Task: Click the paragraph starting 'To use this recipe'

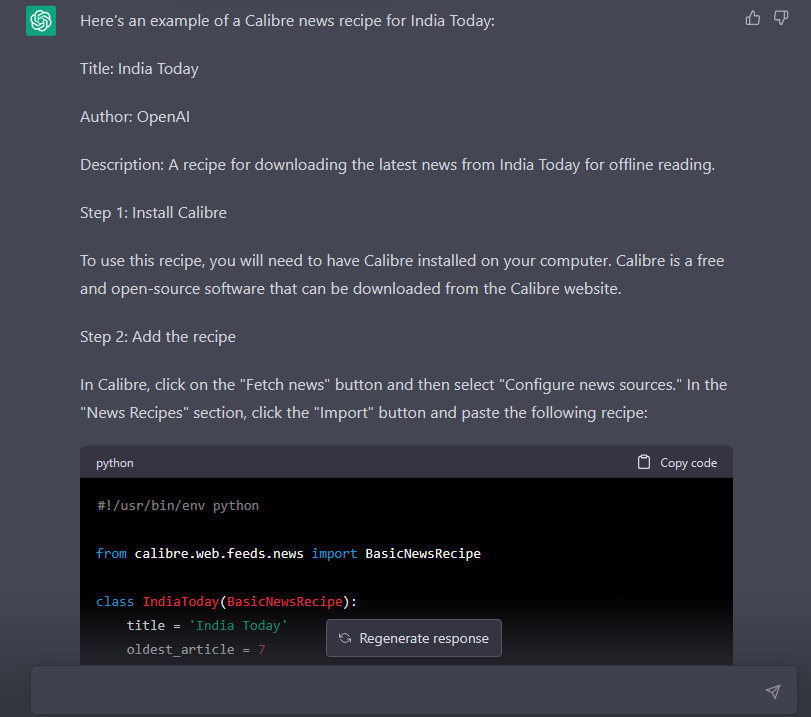Action: (402, 275)
